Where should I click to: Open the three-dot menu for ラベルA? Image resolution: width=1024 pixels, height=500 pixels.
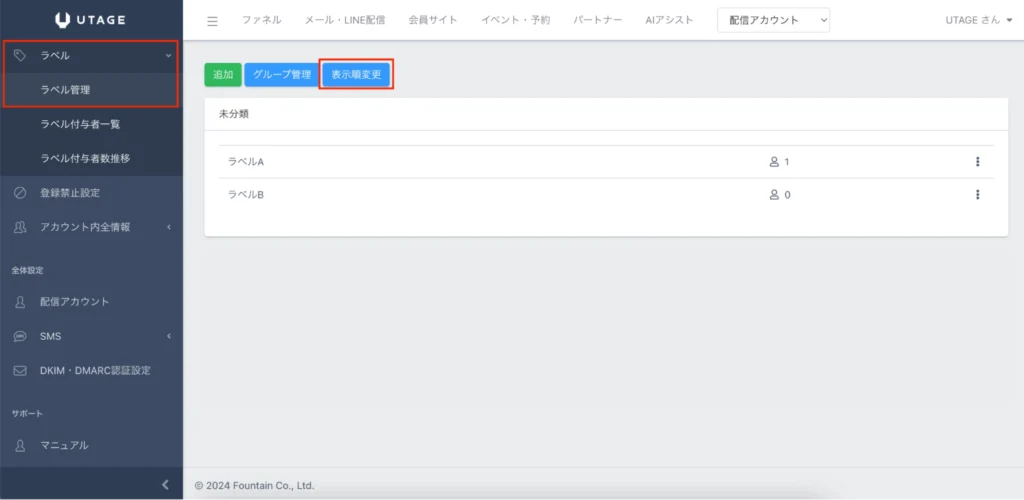pyautogui.click(x=977, y=161)
